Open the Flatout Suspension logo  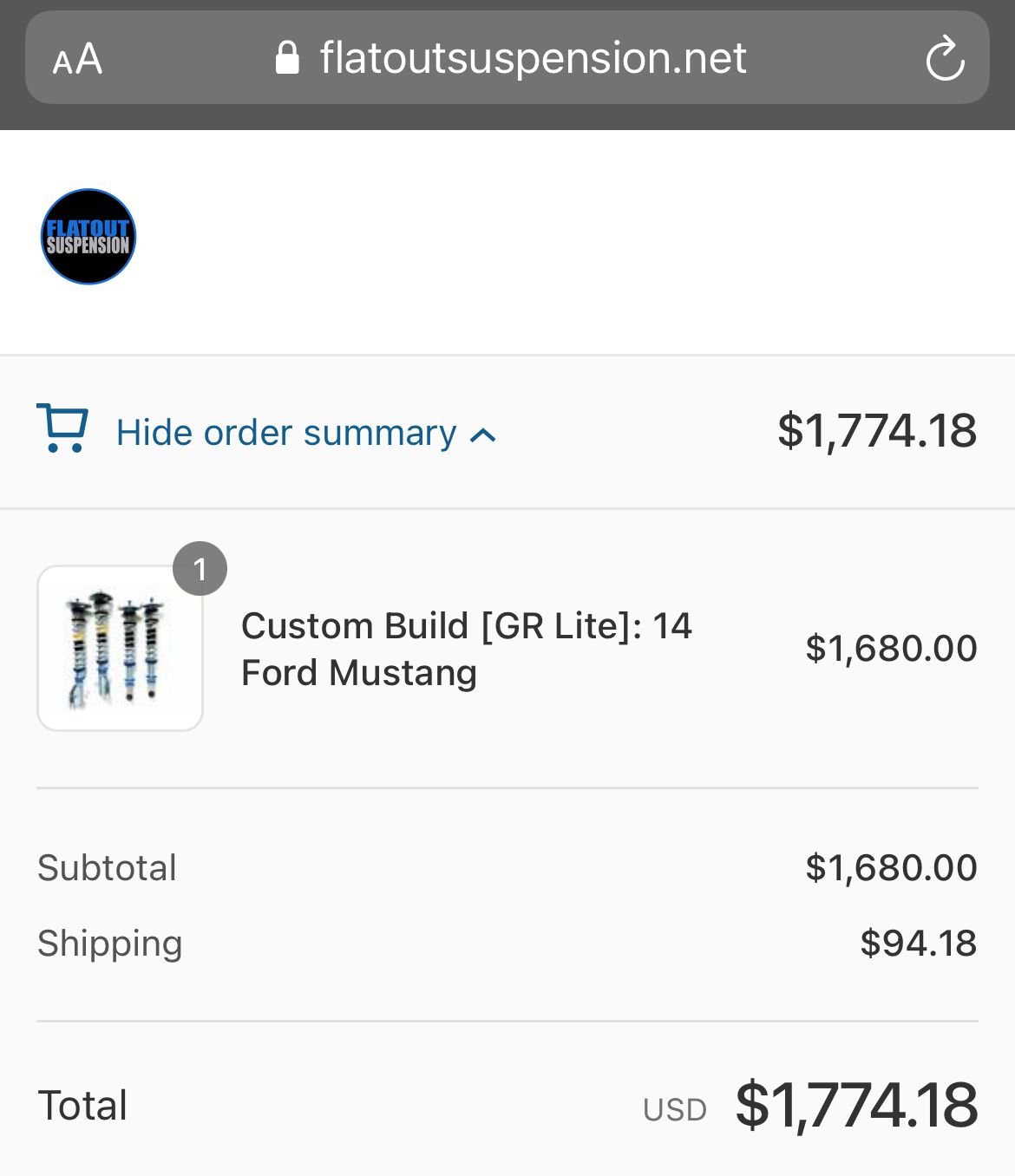[88, 237]
